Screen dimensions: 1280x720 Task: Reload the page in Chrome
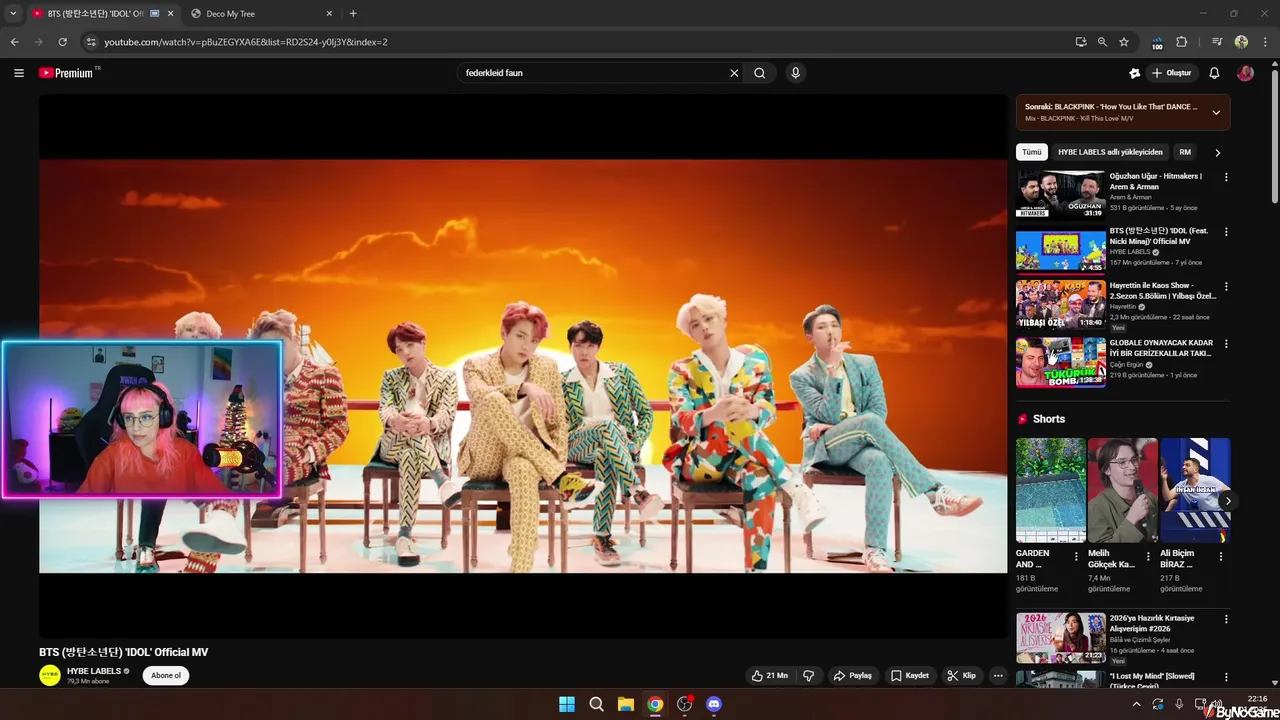(62, 42)
